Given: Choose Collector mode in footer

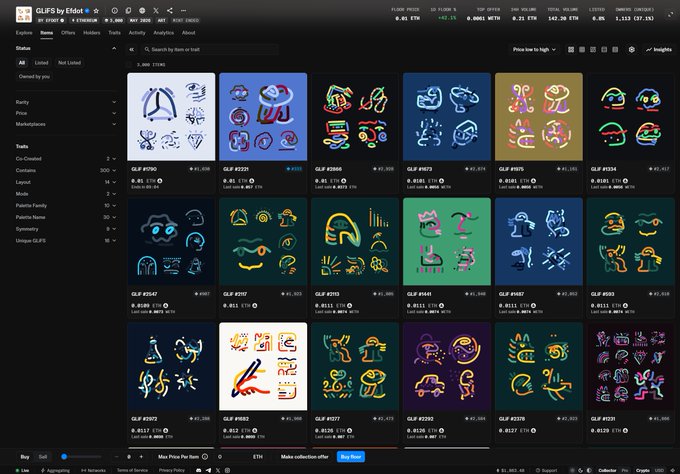Looking at the screenshot, I should (x=607, y=470).
